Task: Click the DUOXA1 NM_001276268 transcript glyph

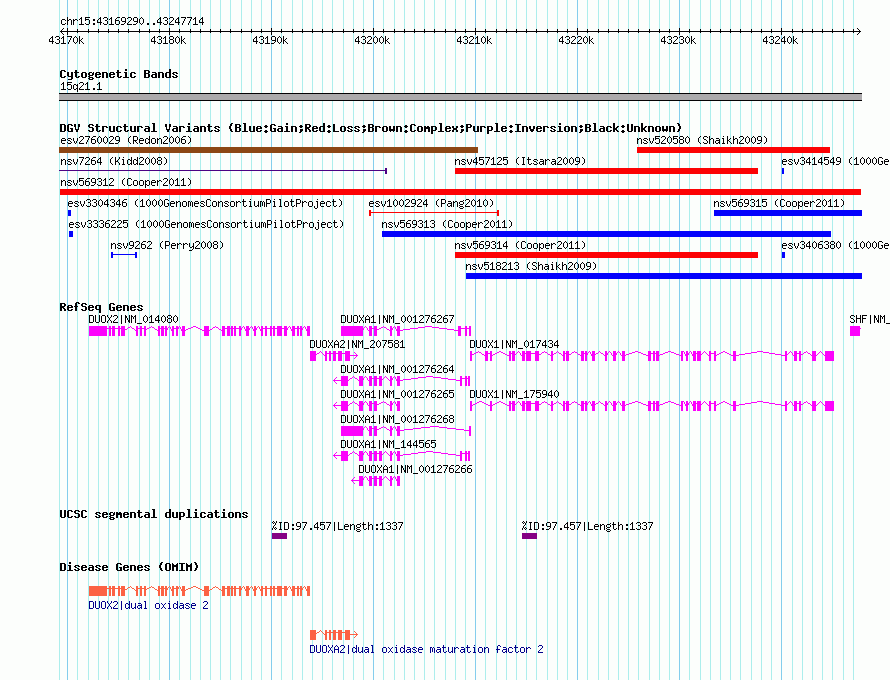Action: 405,431
